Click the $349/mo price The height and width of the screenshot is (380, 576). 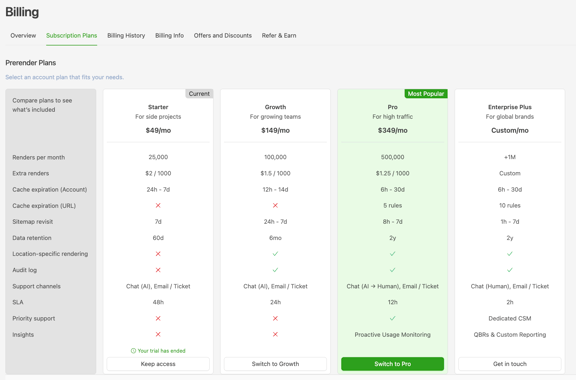[x=392, y=130]
